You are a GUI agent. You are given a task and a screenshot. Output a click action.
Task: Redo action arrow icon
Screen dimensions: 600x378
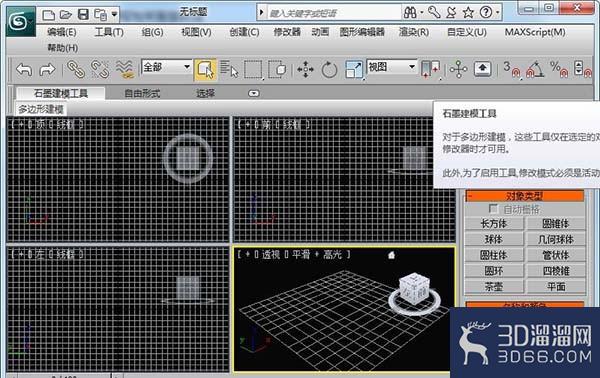click(47, 70)
